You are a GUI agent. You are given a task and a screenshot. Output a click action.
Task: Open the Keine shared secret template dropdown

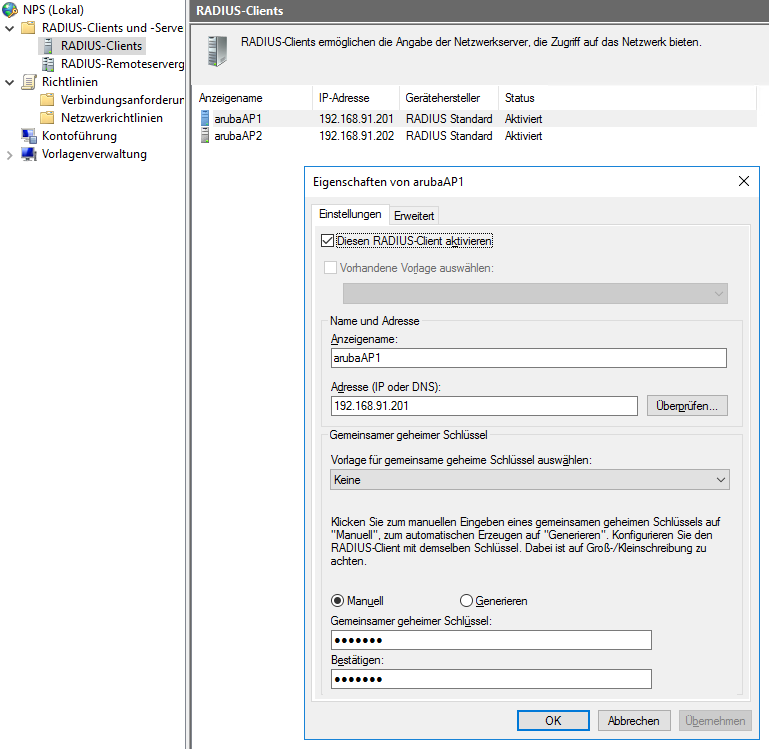530,480
